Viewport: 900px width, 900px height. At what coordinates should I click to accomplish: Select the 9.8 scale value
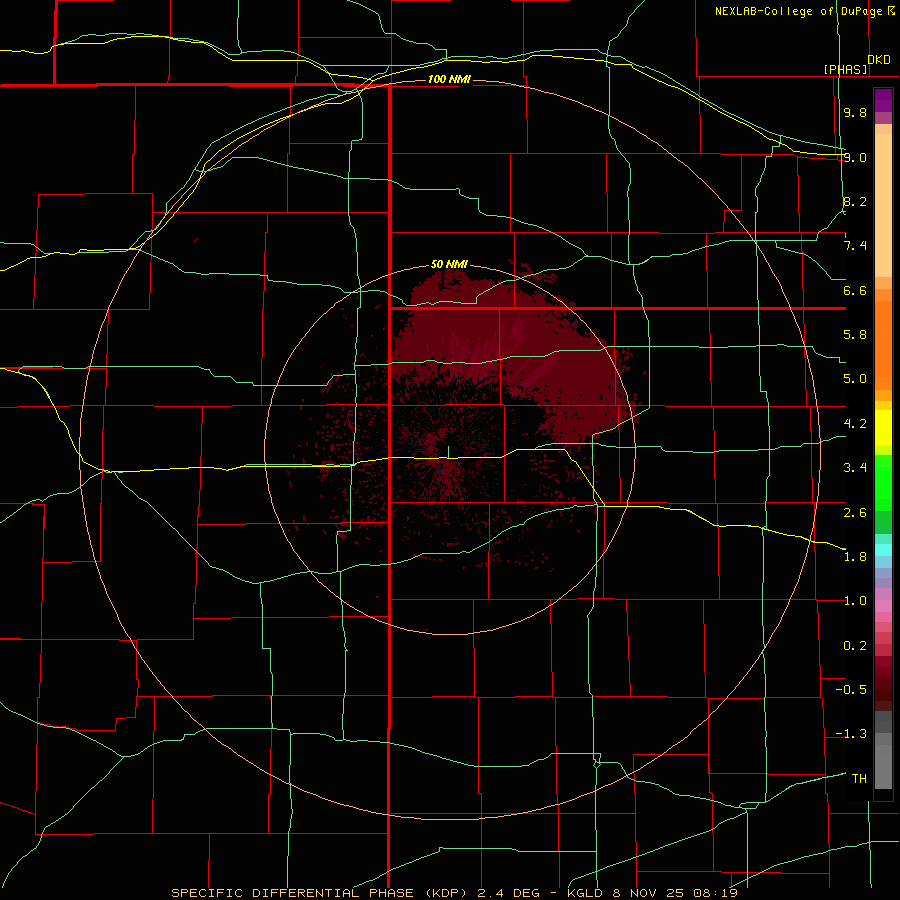pos(855,112)
